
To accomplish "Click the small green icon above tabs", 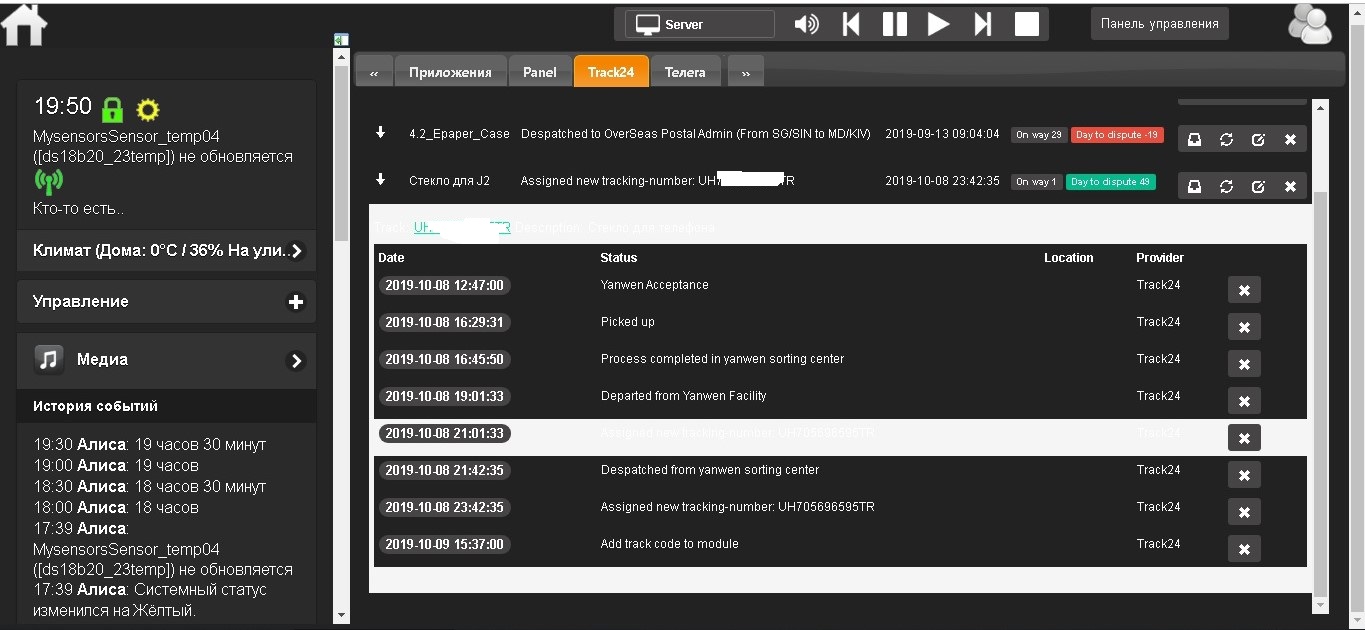I will coord(341,40).
